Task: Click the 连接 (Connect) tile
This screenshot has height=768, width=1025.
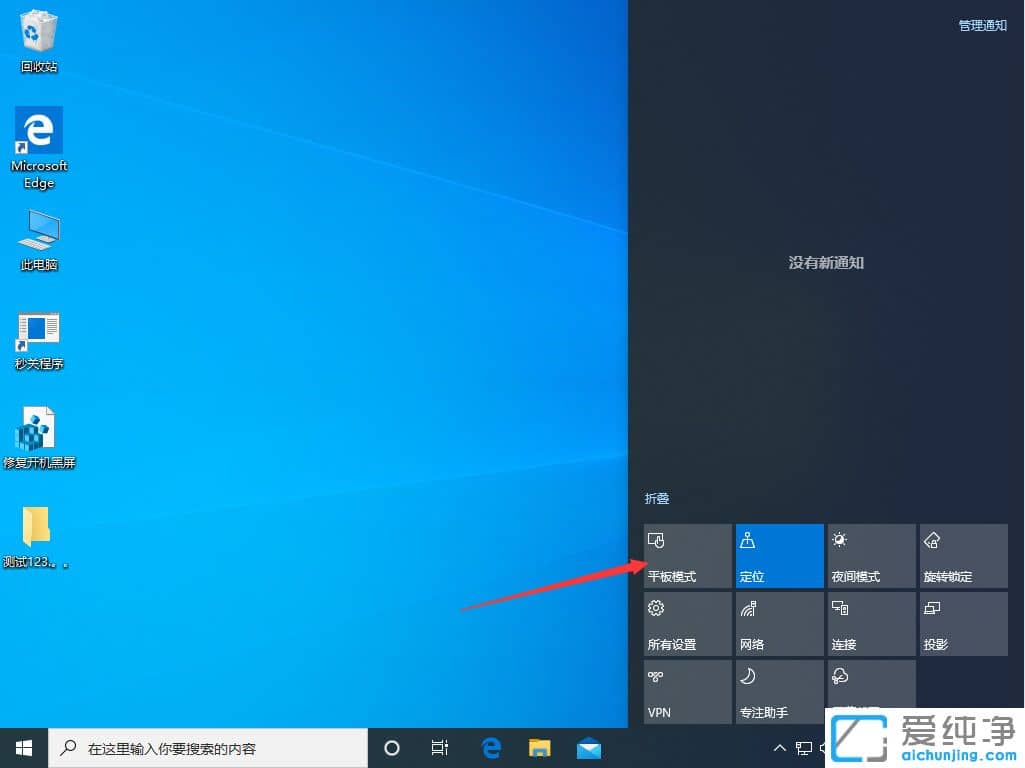Action: click(x=871, y=624)
